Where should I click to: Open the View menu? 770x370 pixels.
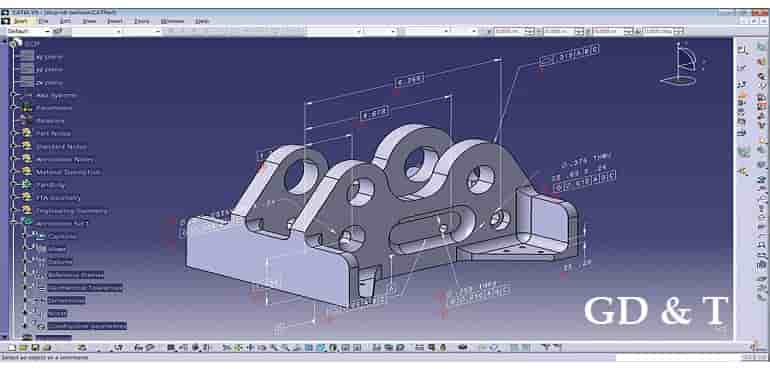pyautogui.click(x=89, y=21)
